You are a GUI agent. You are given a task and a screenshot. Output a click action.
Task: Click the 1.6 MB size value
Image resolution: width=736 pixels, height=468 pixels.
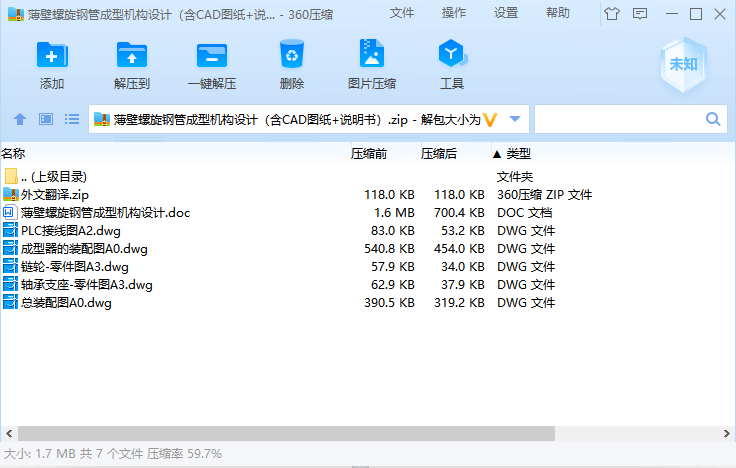pos(394,213)
